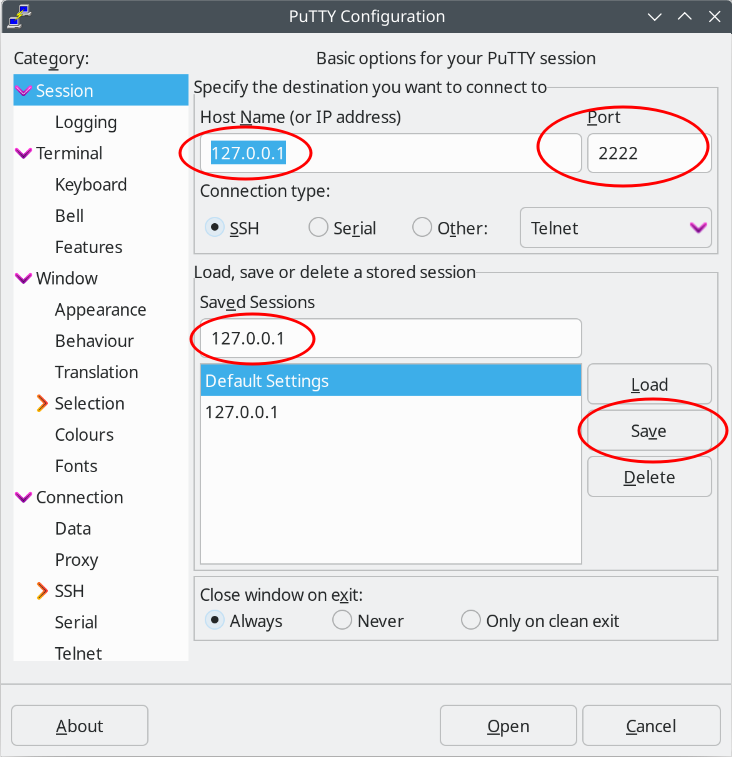Image resolution: width=732 pixels, height=757 pixels.
Task: Click into the Port field
Action: [x=648, y=153]
